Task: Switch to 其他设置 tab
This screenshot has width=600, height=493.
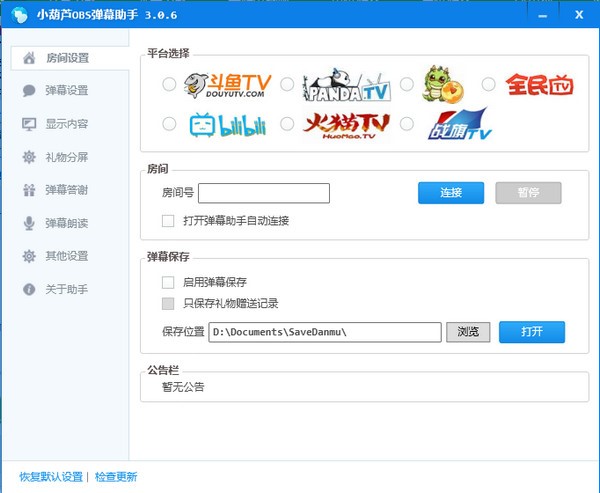Action: tap(67, 256)
